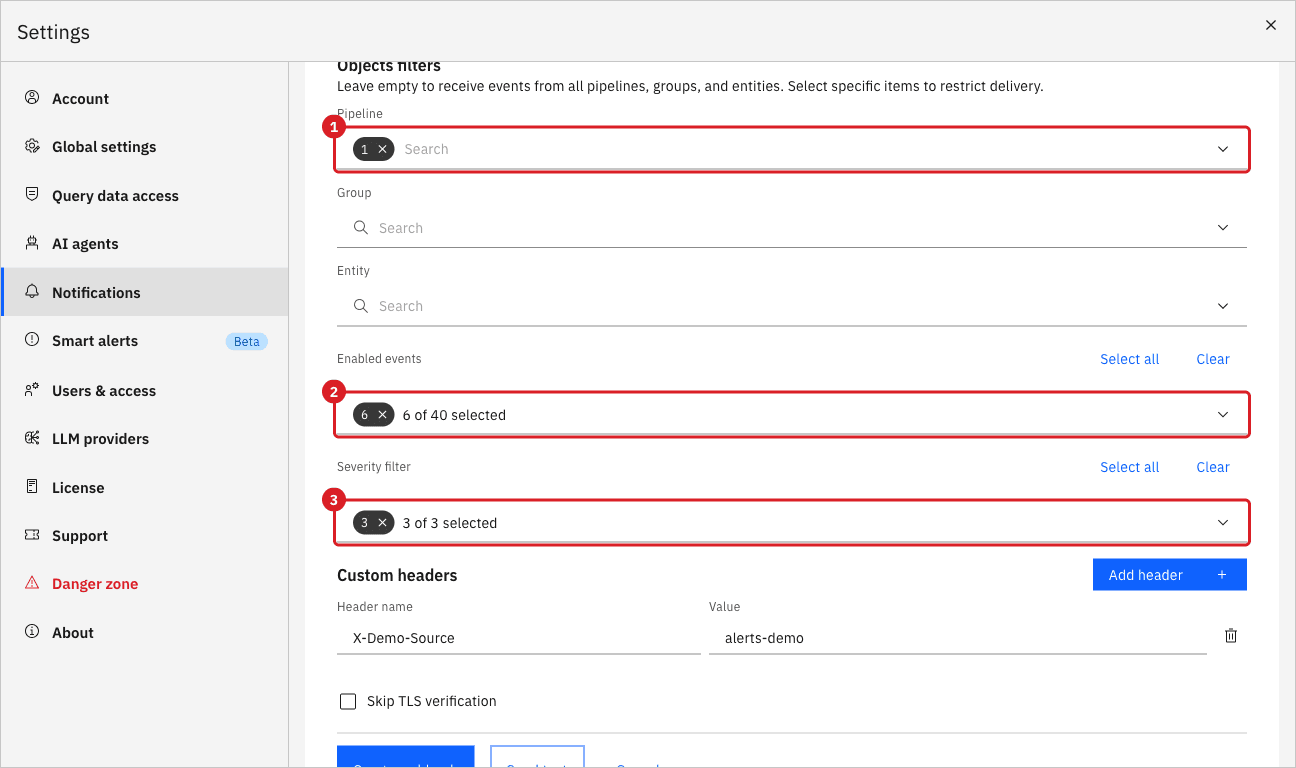Screen dimensions: 1296x768
Task: Click the Account person icon
Action: (x=32, y=98)
